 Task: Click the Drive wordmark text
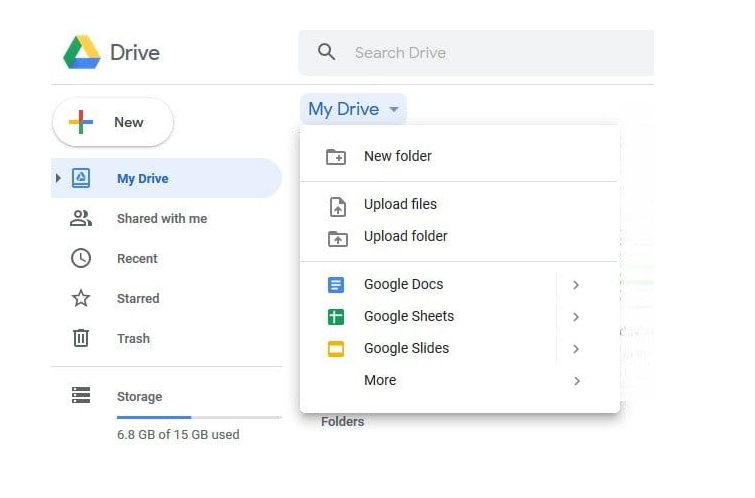click(135, 52)
